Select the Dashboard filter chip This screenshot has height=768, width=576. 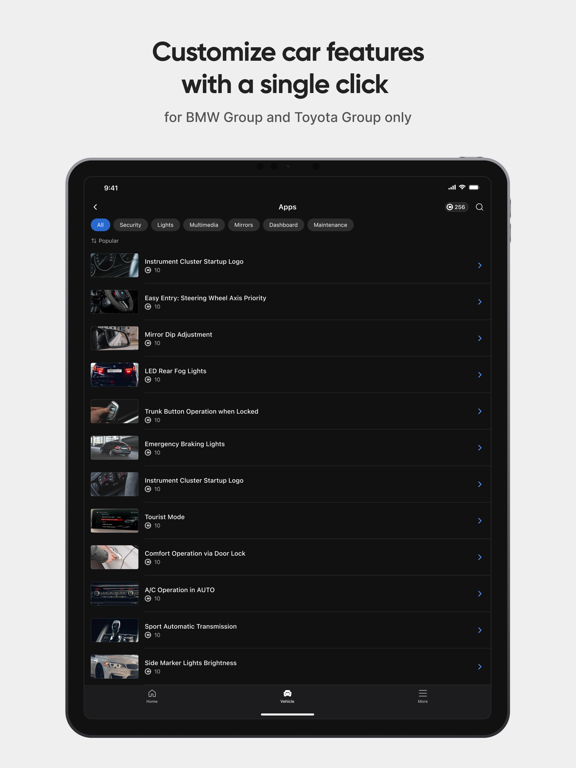click(x=284, y=225)
